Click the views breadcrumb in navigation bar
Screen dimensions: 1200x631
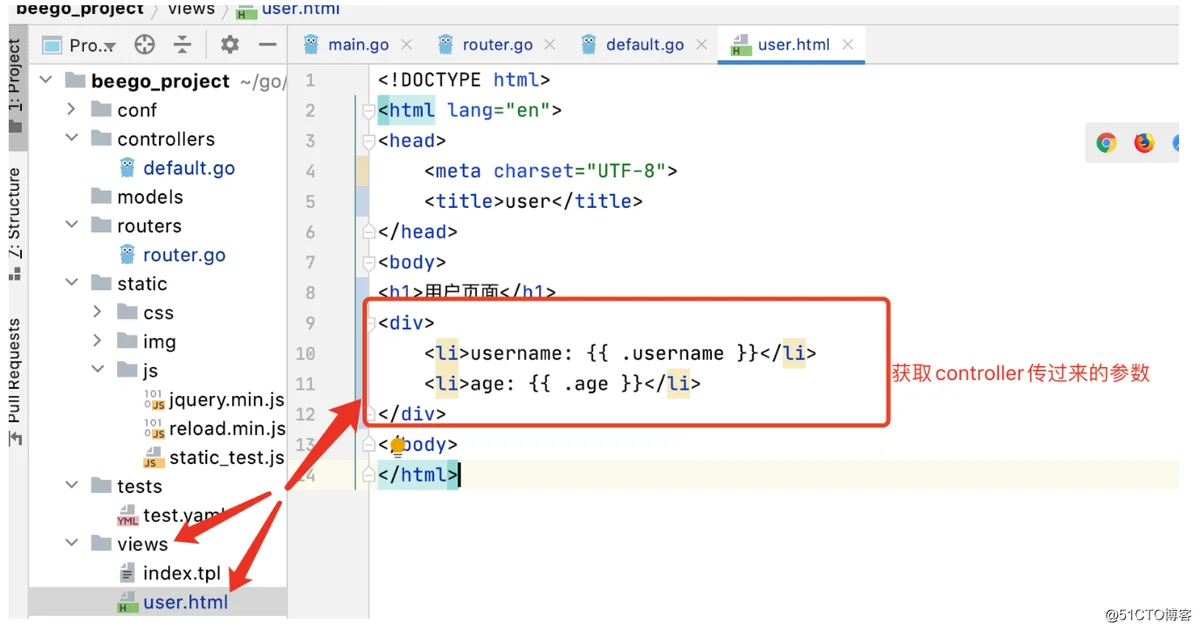(x=191, y=8)
